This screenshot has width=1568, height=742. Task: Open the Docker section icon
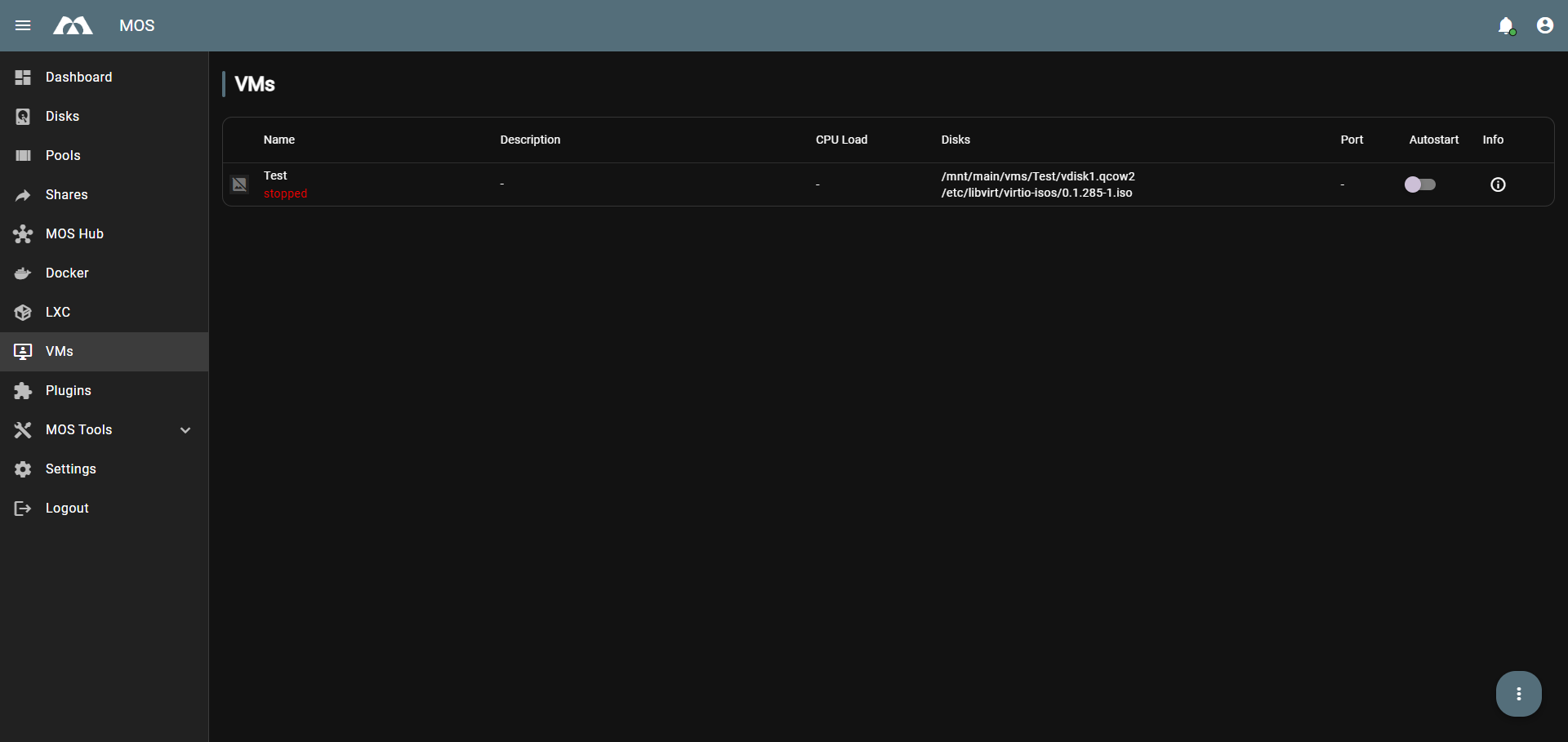coord(22,273)
